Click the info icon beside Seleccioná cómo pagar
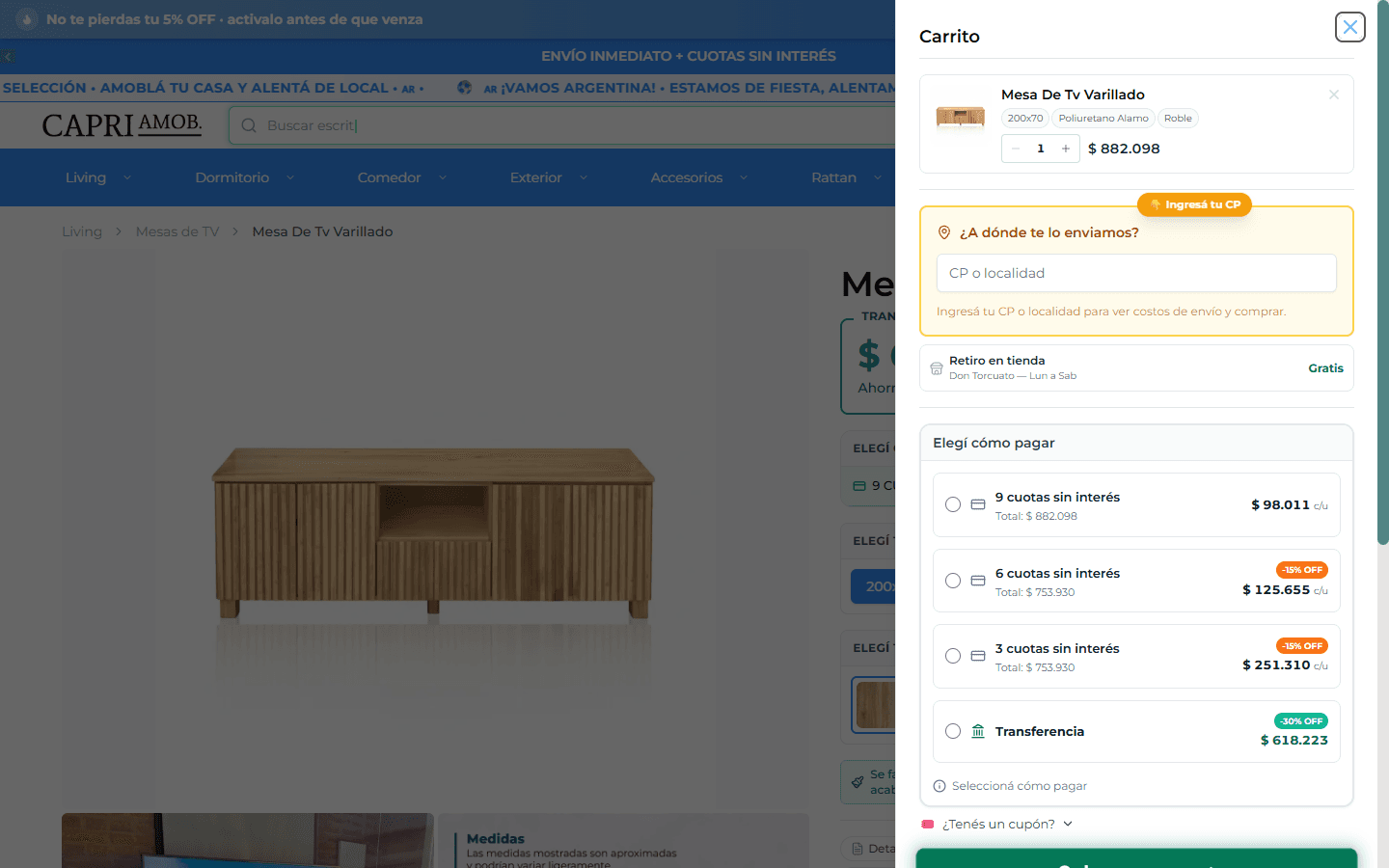 pyautogui.click(x=940, y=786)
